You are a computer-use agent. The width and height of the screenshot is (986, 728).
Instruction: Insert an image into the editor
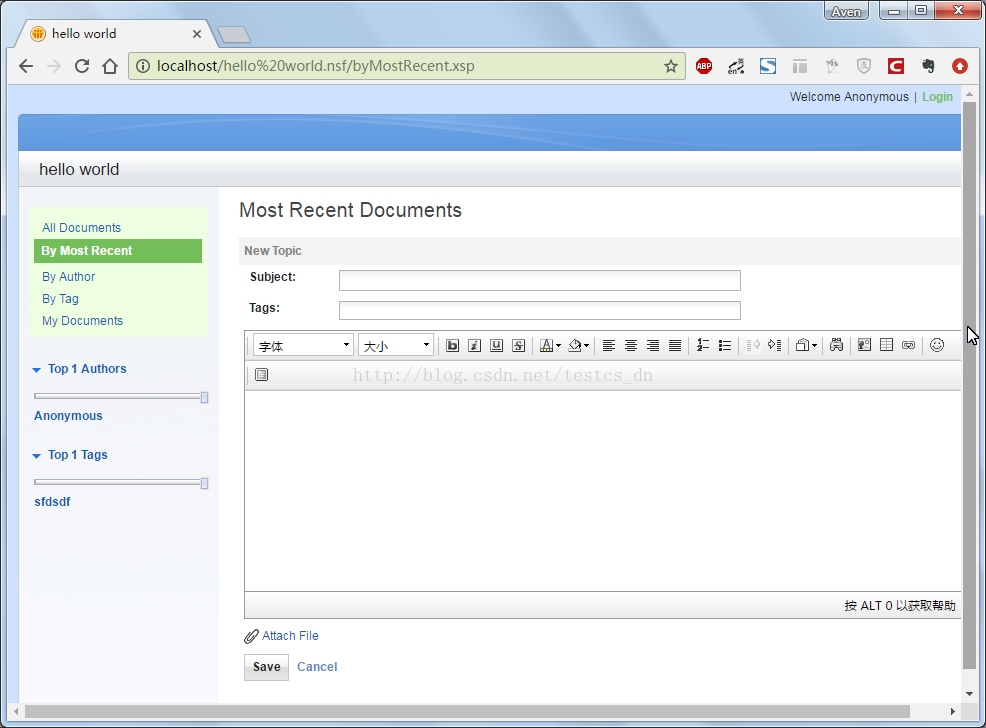(865, 345)
